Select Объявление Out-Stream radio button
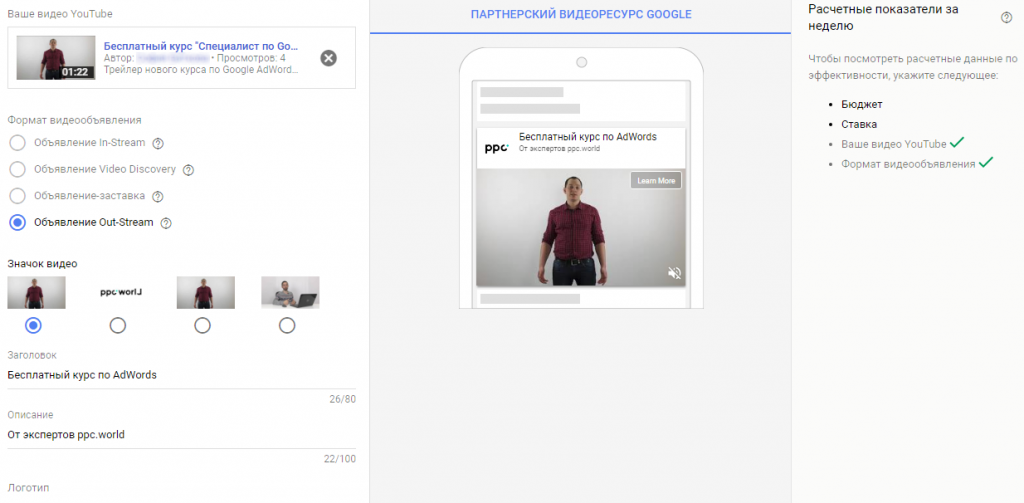 pos(18,223)
